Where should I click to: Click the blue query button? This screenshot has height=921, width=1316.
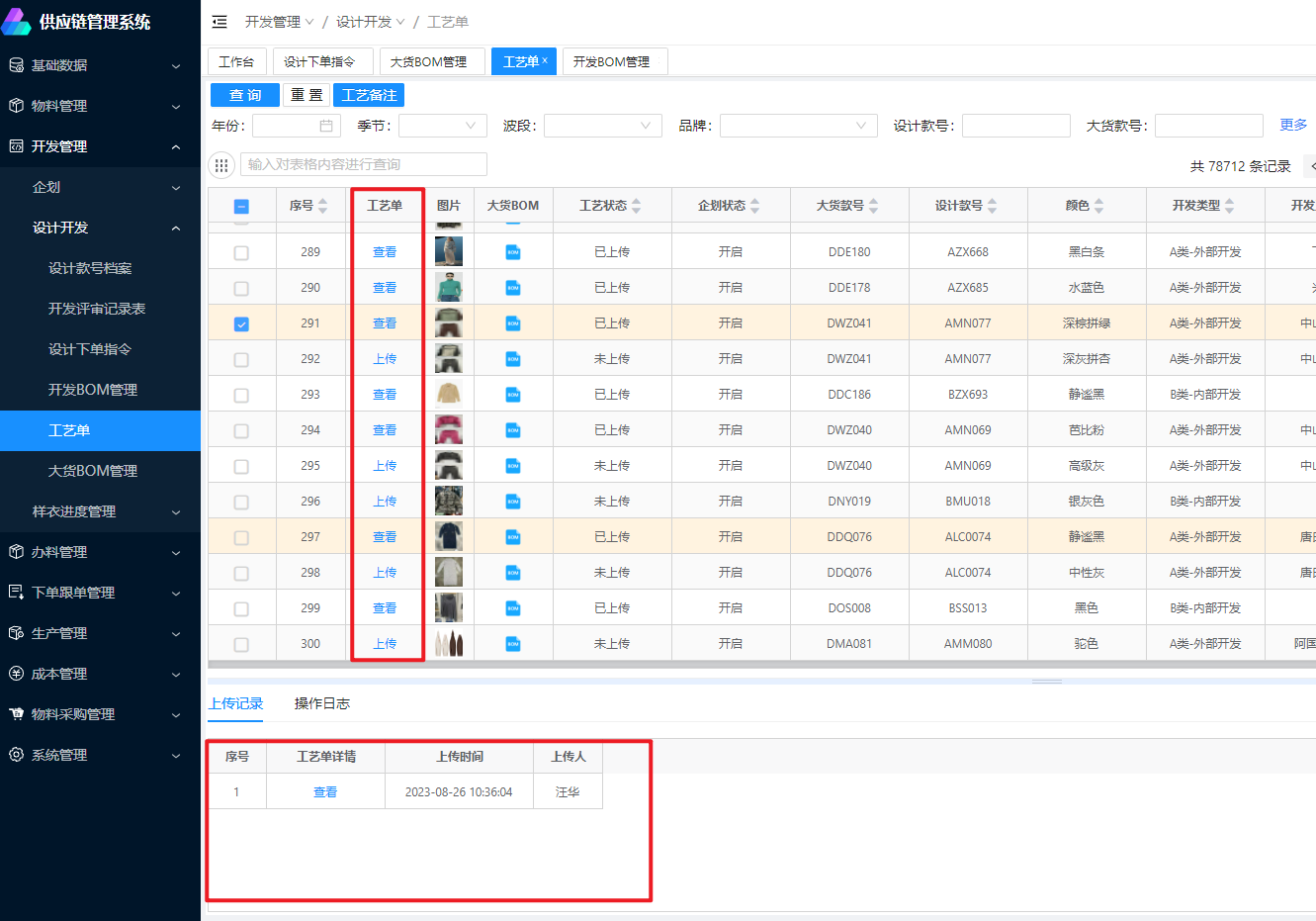(244, 95)
